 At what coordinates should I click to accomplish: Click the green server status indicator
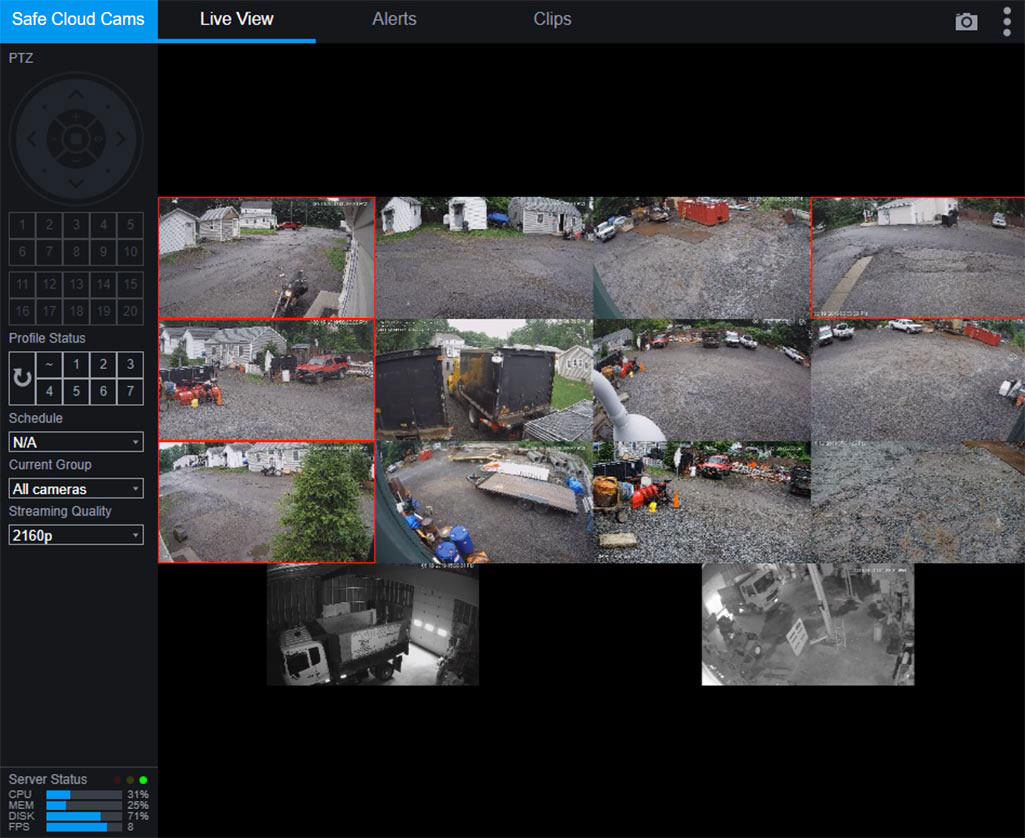[142, 778]
